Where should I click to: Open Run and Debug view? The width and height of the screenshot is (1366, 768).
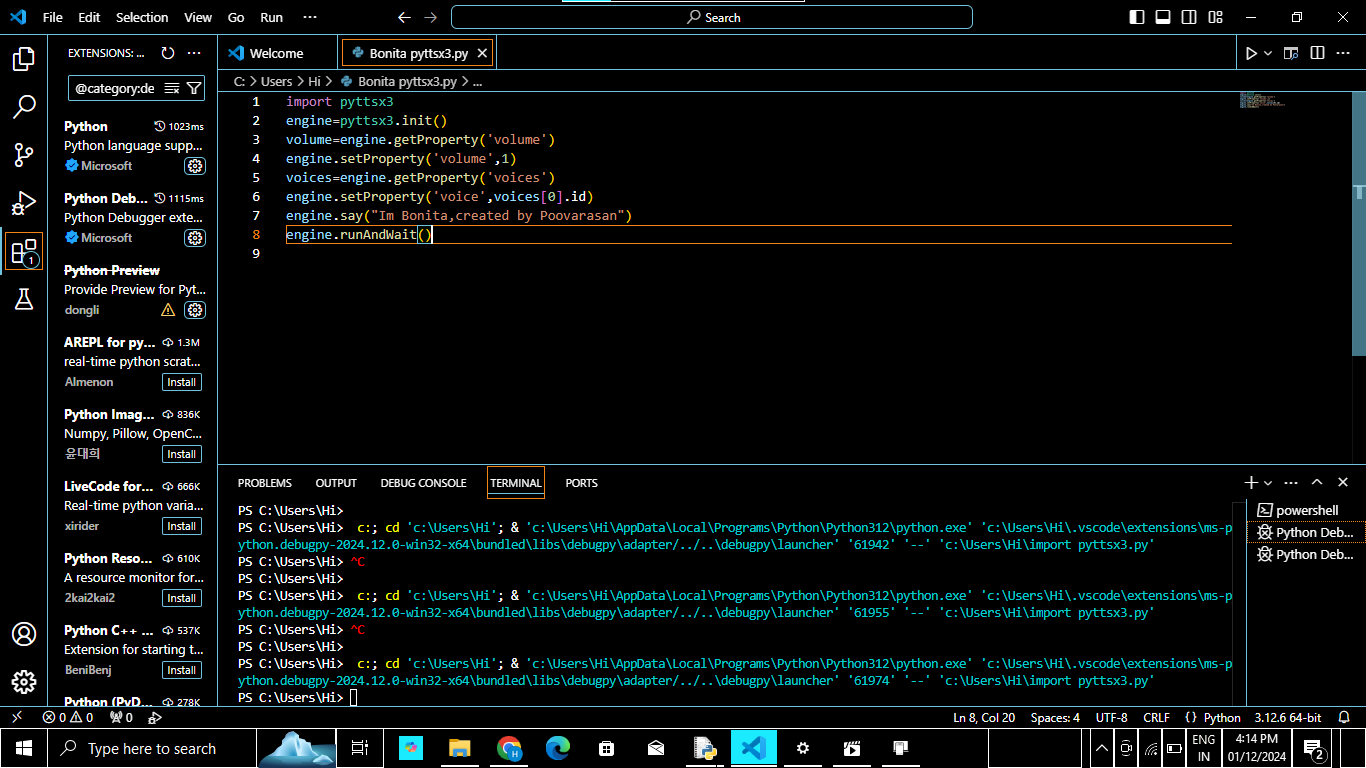tap(24, 203)
